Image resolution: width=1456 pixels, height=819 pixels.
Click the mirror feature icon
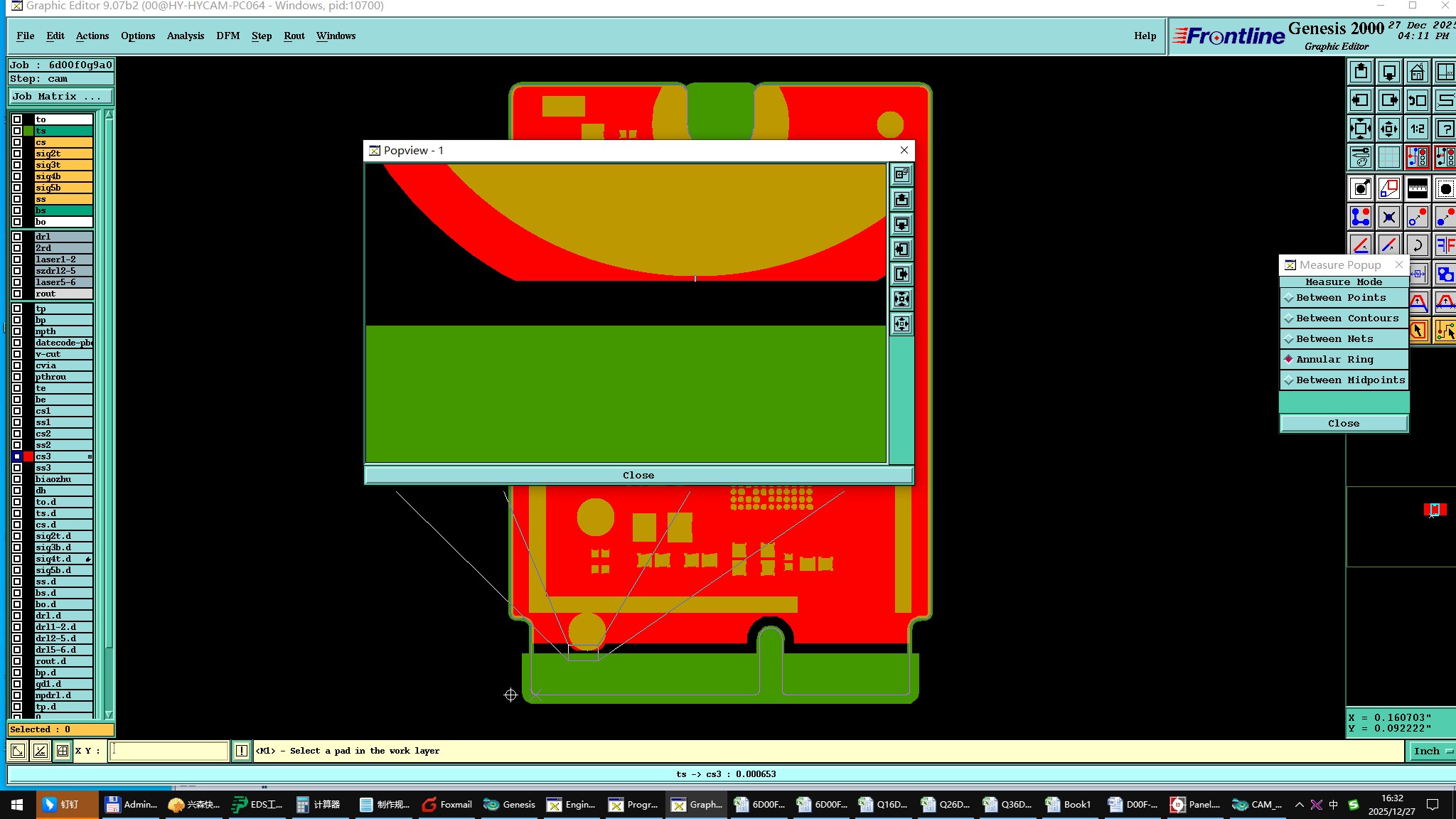1445,245
